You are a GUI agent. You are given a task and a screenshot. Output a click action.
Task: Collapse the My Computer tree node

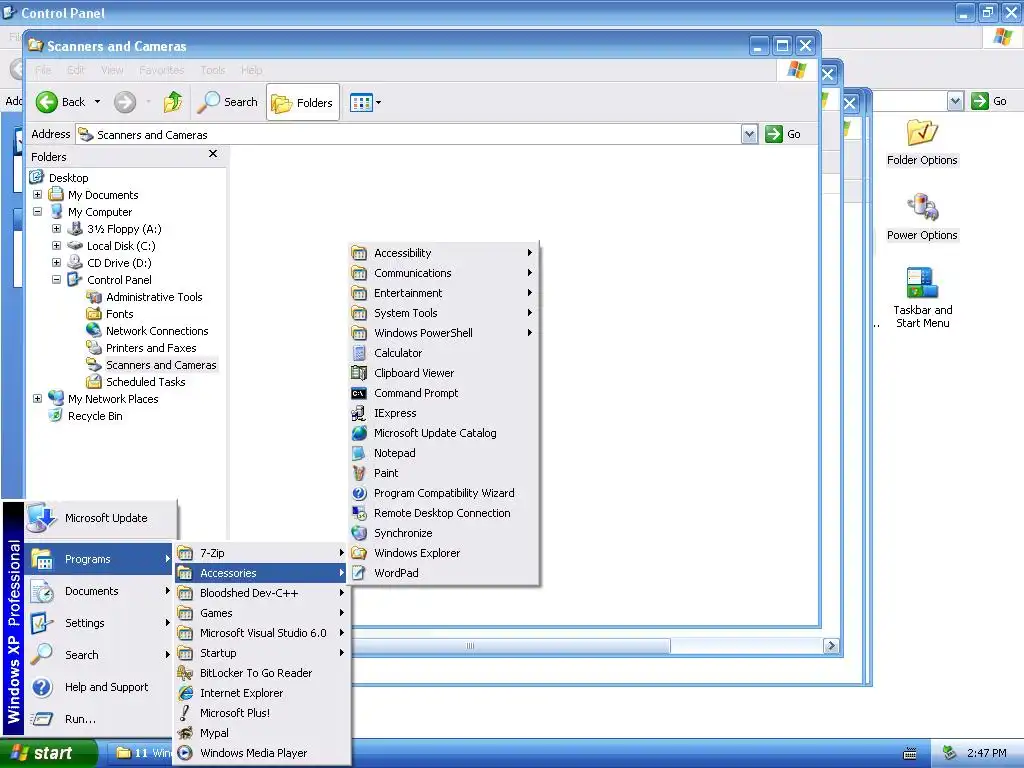(x=37, y=212)
